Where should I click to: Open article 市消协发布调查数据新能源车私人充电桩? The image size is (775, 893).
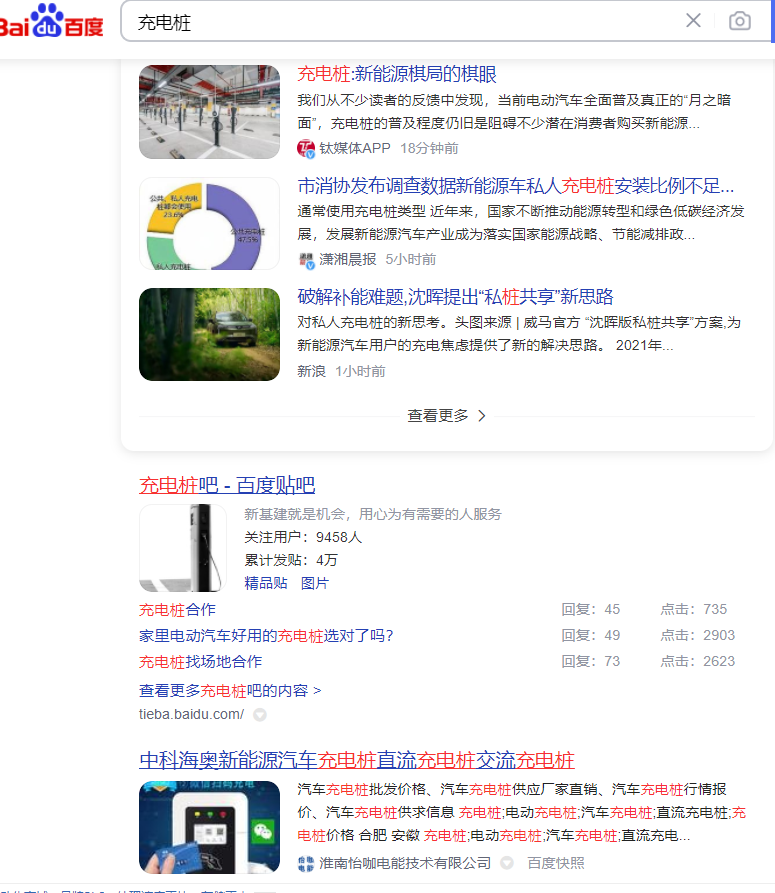(x=516, y=186)
